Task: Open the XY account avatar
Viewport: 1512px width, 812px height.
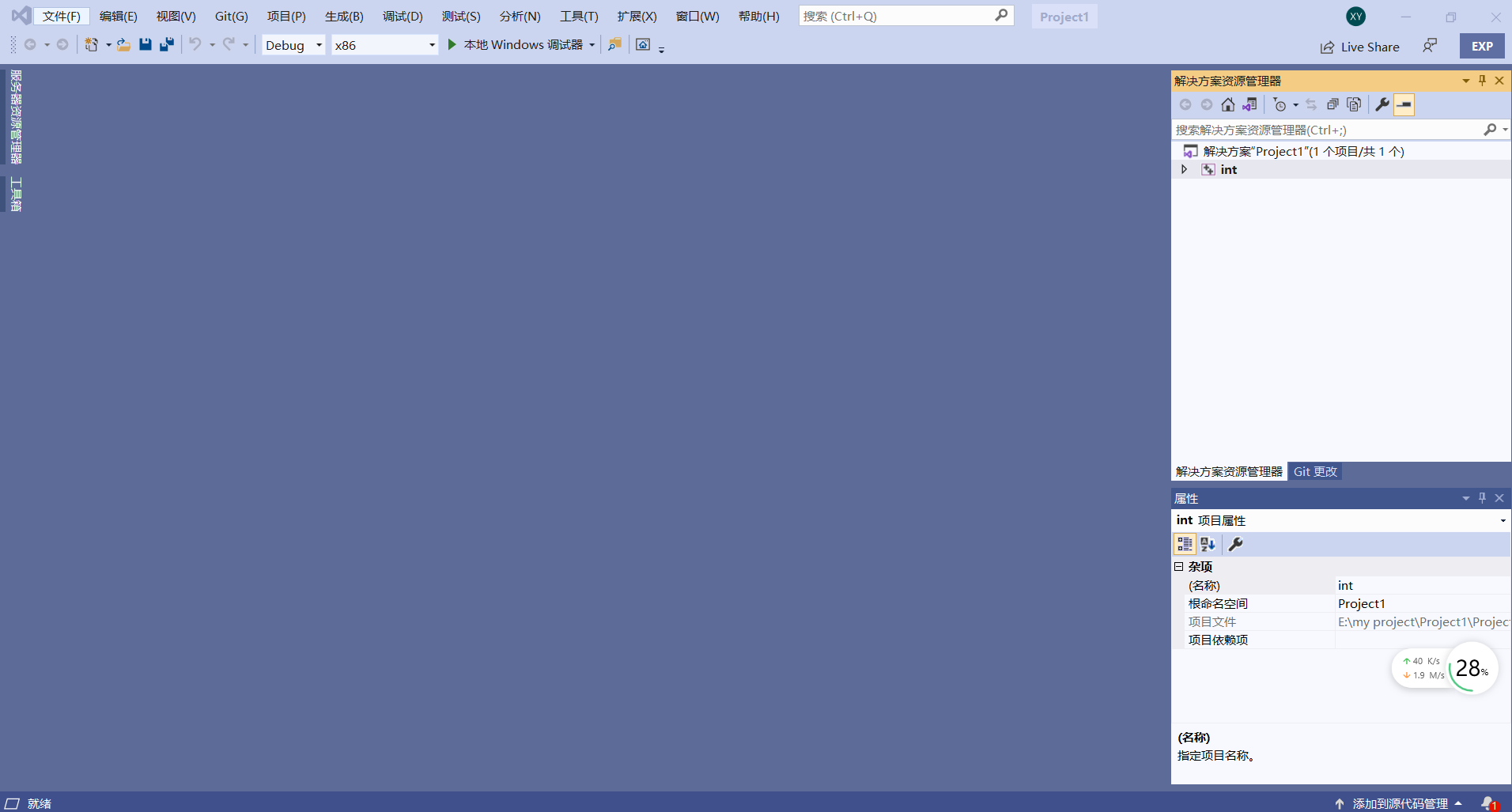Action: (x=1355, y=17)
